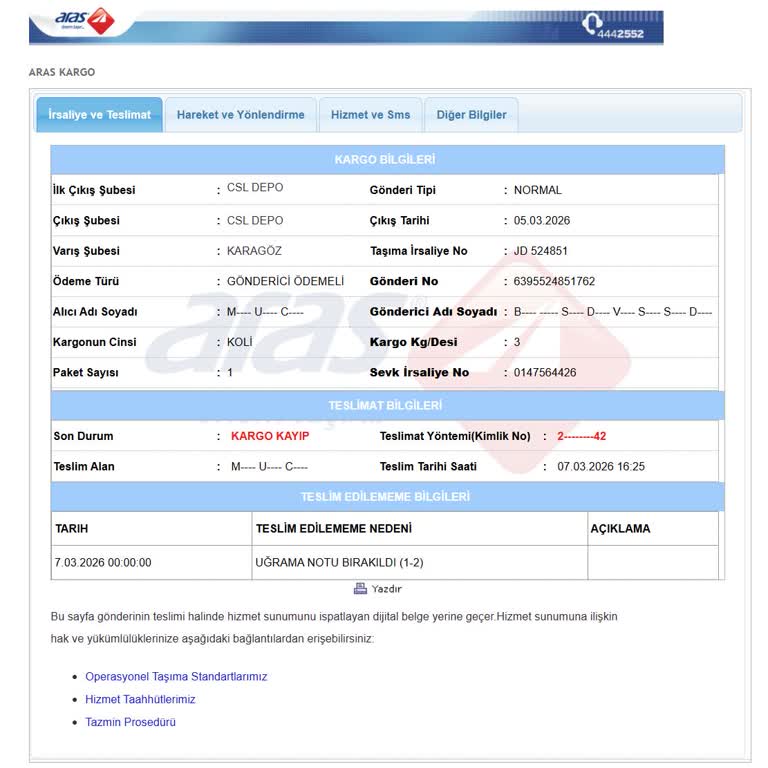This screenshot has width=768, height=768.
Task: Click Teslim Alan value M---- U---- C----
Action: pos(269,467)
